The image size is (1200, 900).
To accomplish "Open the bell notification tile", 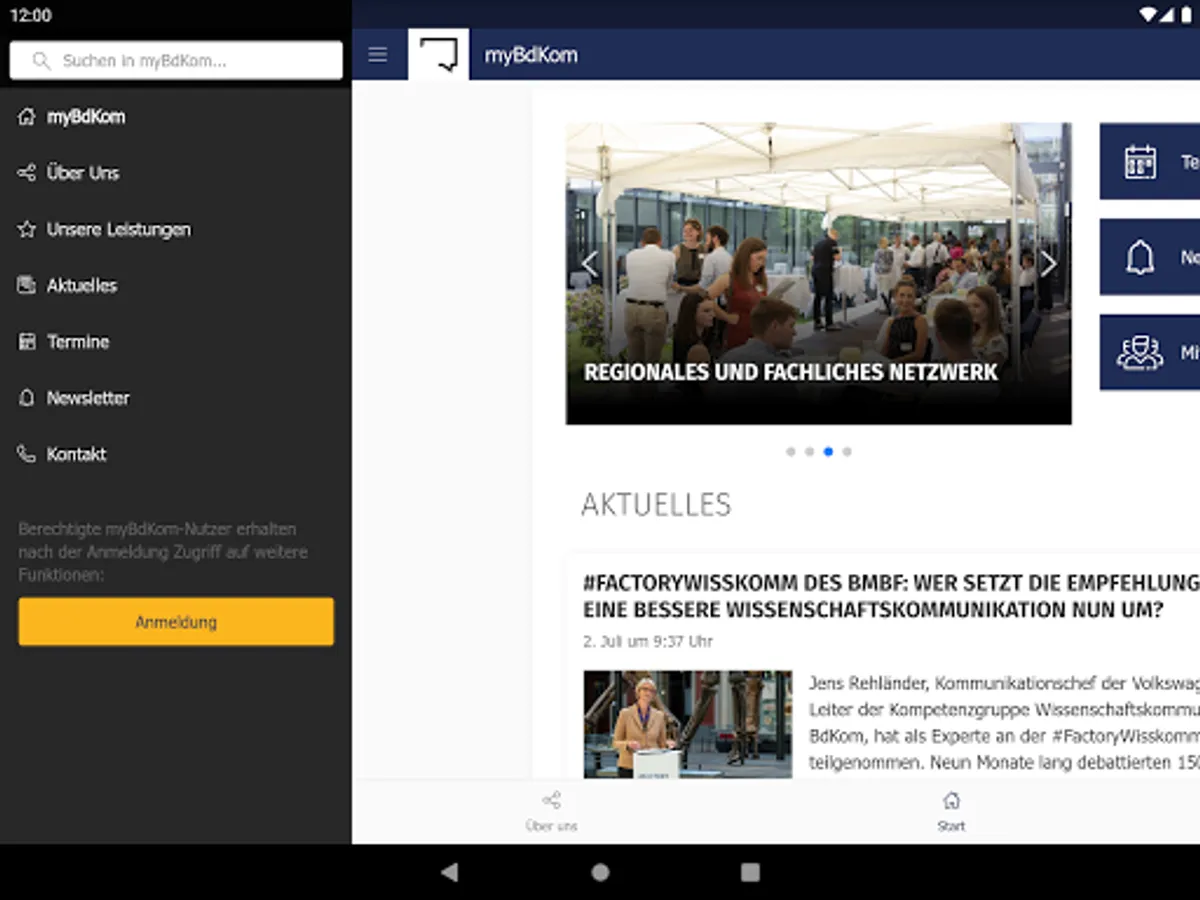I will tap(1150, 257).
